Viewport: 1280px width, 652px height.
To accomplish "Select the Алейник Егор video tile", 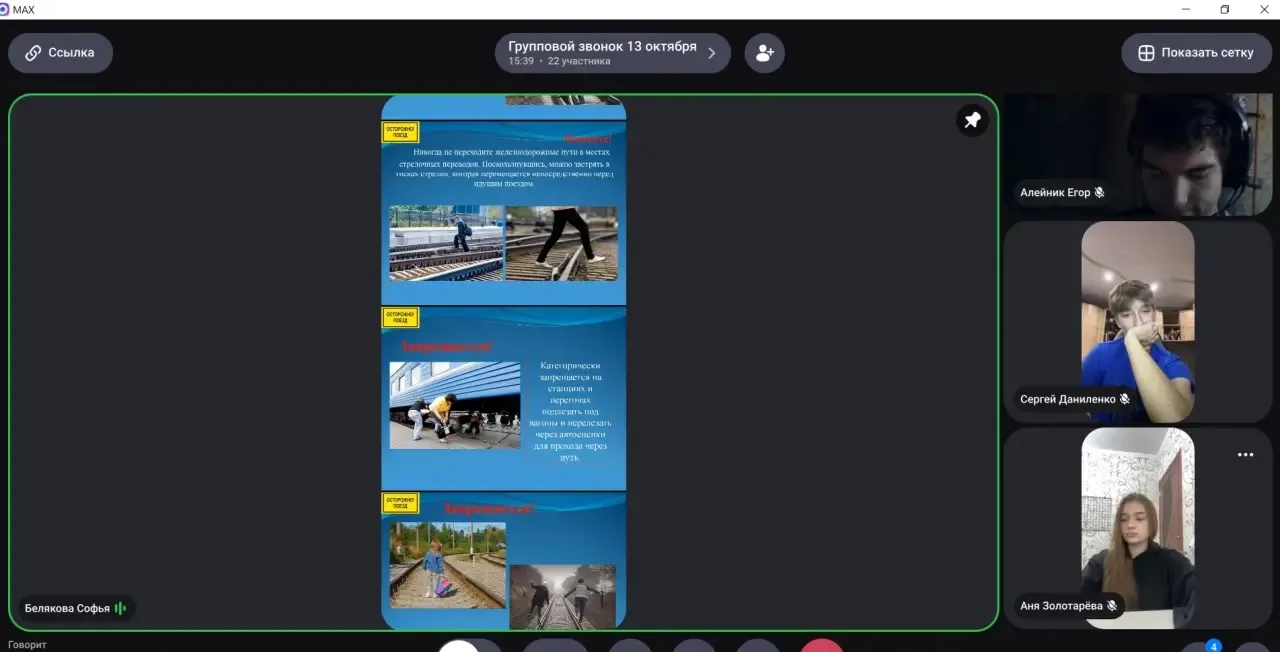I will click(1138, 155).
